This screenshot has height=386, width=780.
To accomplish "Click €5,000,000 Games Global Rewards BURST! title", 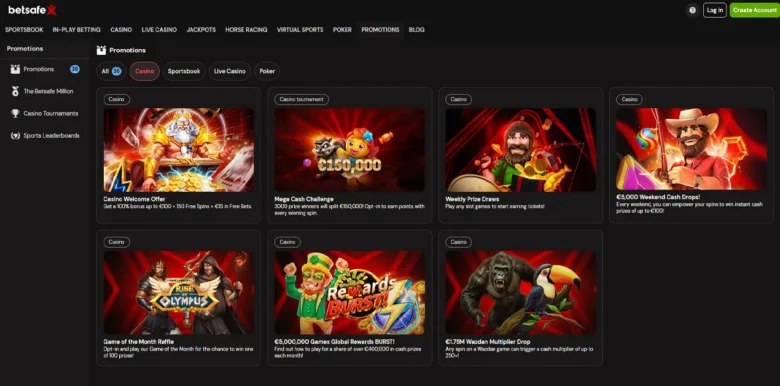I will (334, 342).
